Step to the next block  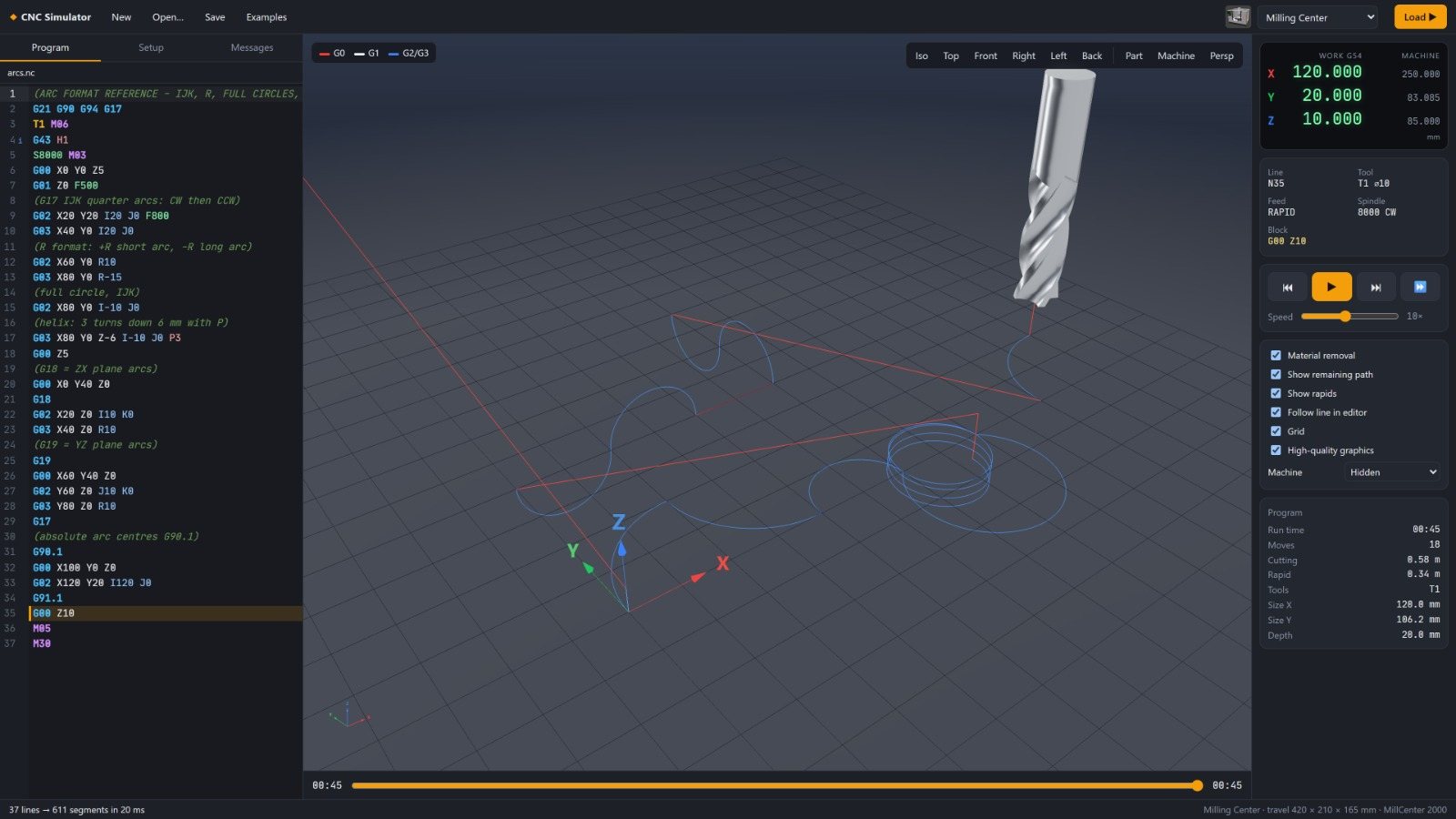(1376, 287)
